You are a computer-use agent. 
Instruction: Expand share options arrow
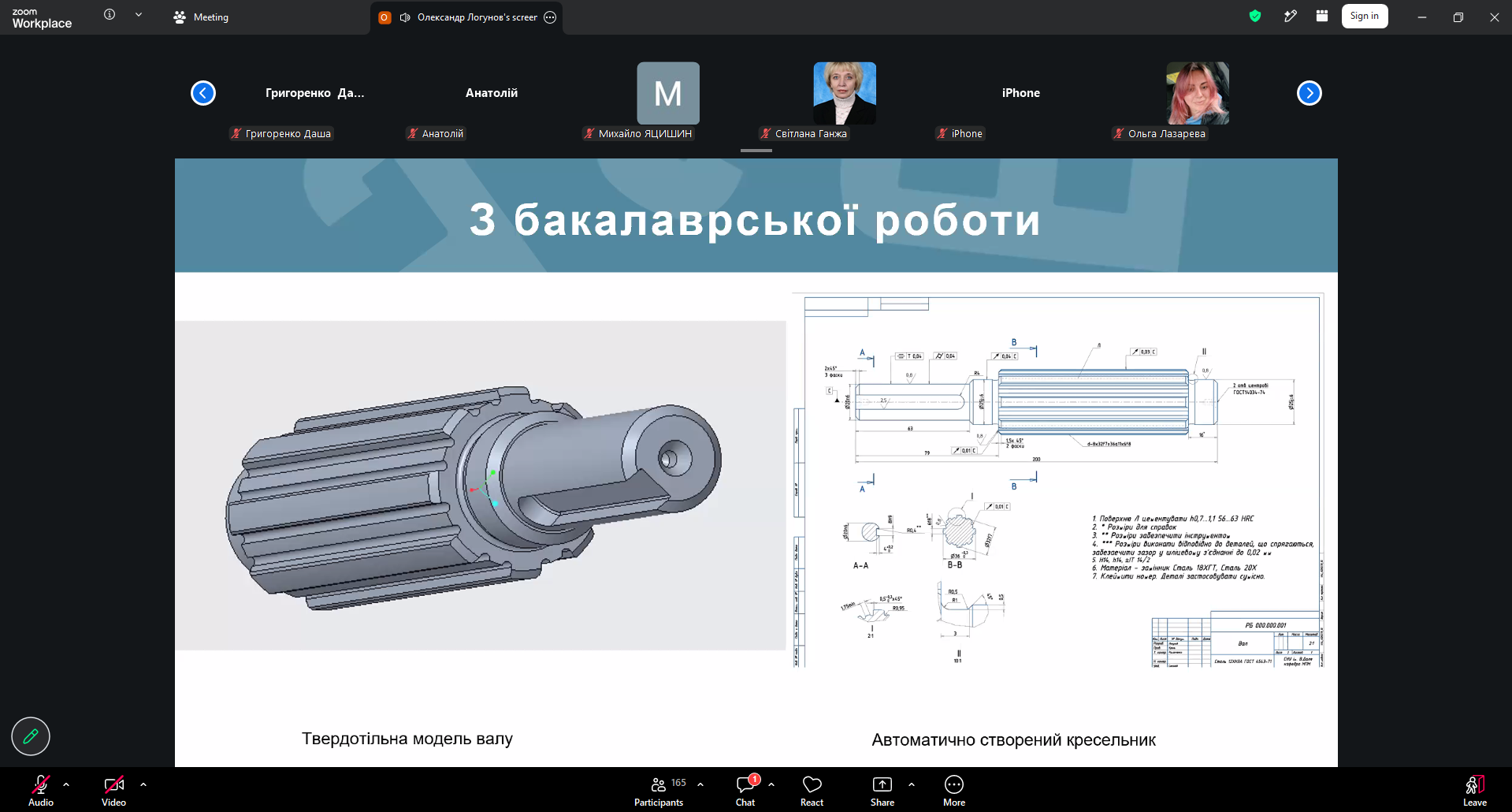[x=912, y=784]
